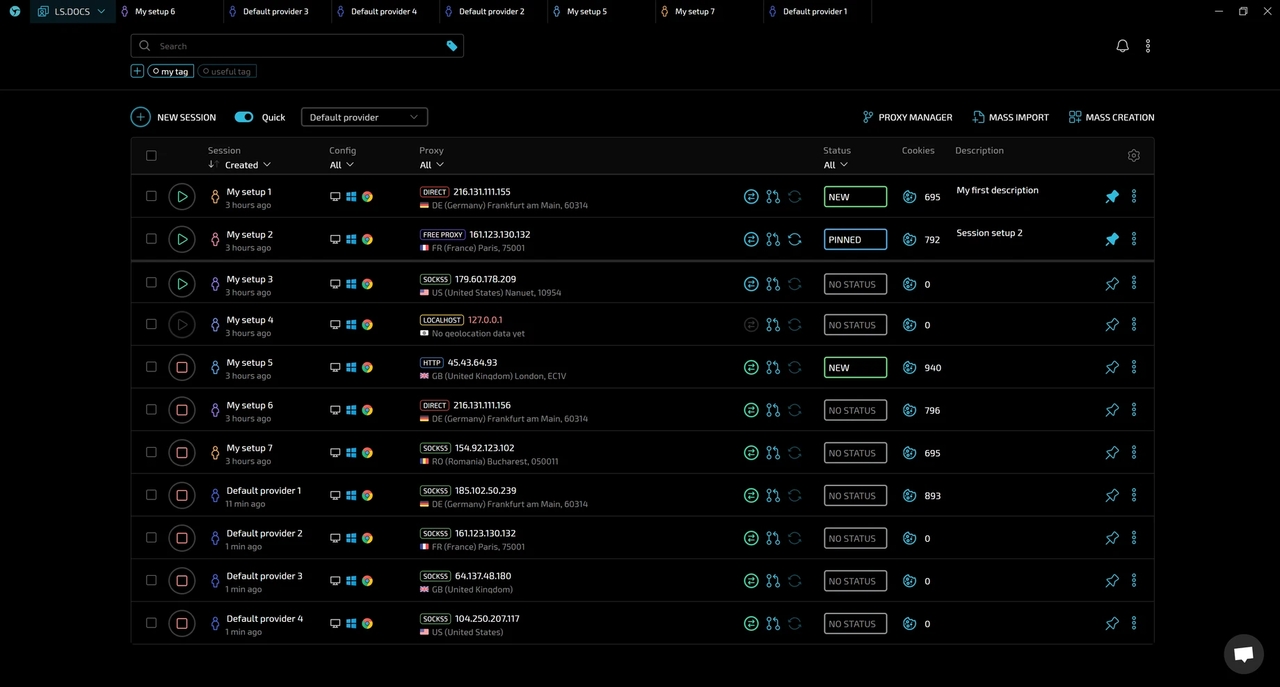This screenshot has width=1280, height=687.
Task: Open notifications bell
Action: [1122, 46]
